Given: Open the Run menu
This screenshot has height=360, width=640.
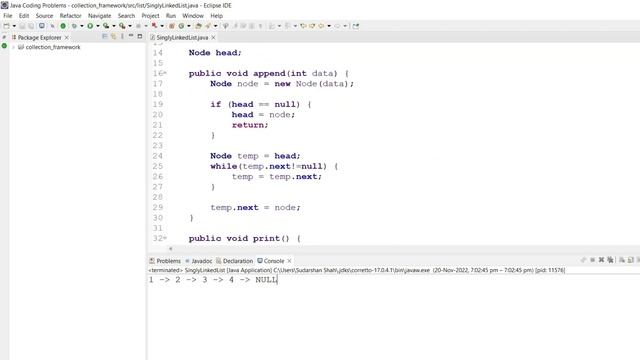Looking at the screenshot, I should pos(171,16).
